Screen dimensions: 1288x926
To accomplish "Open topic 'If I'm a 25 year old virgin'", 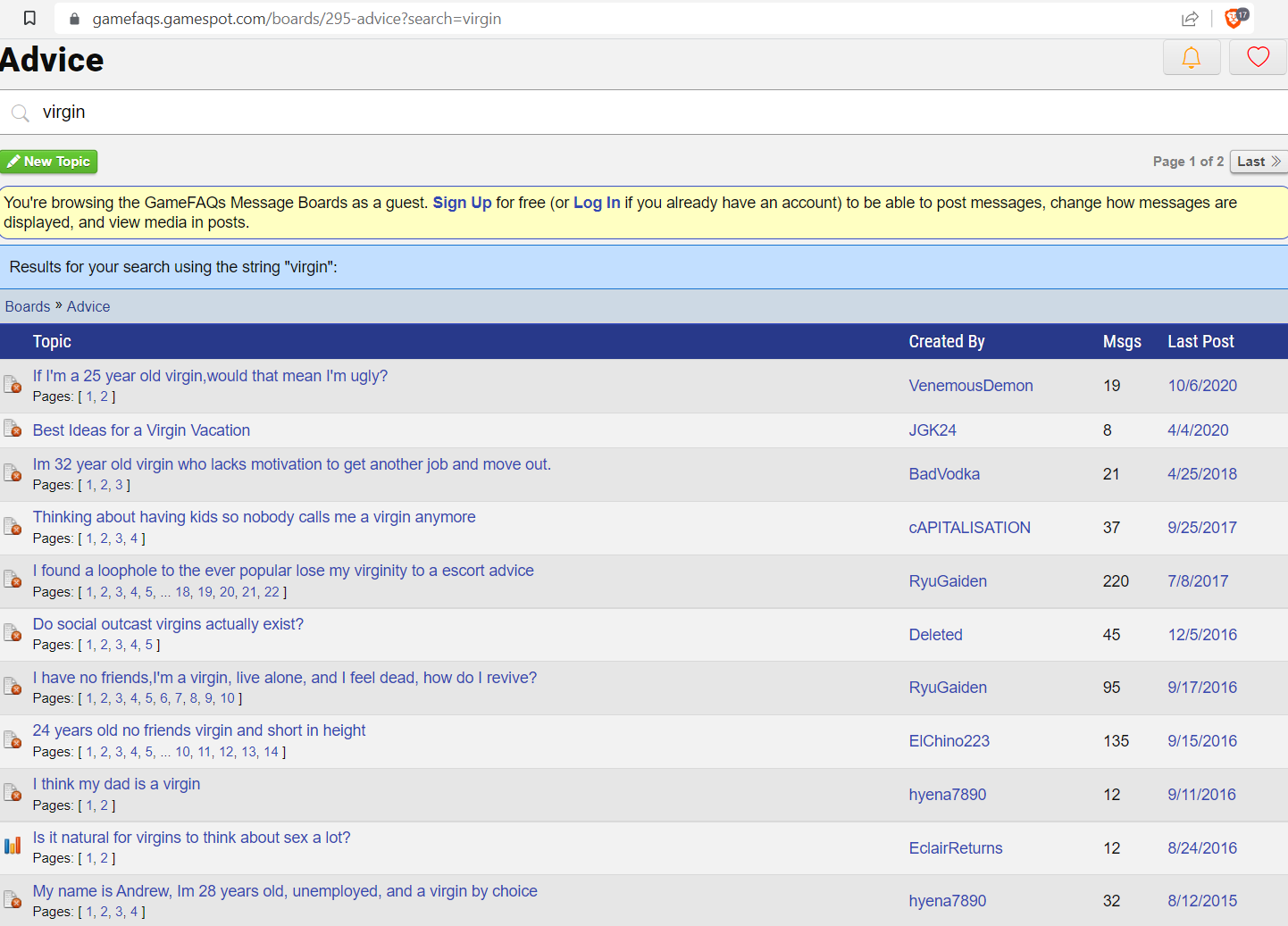I will 210,376.
